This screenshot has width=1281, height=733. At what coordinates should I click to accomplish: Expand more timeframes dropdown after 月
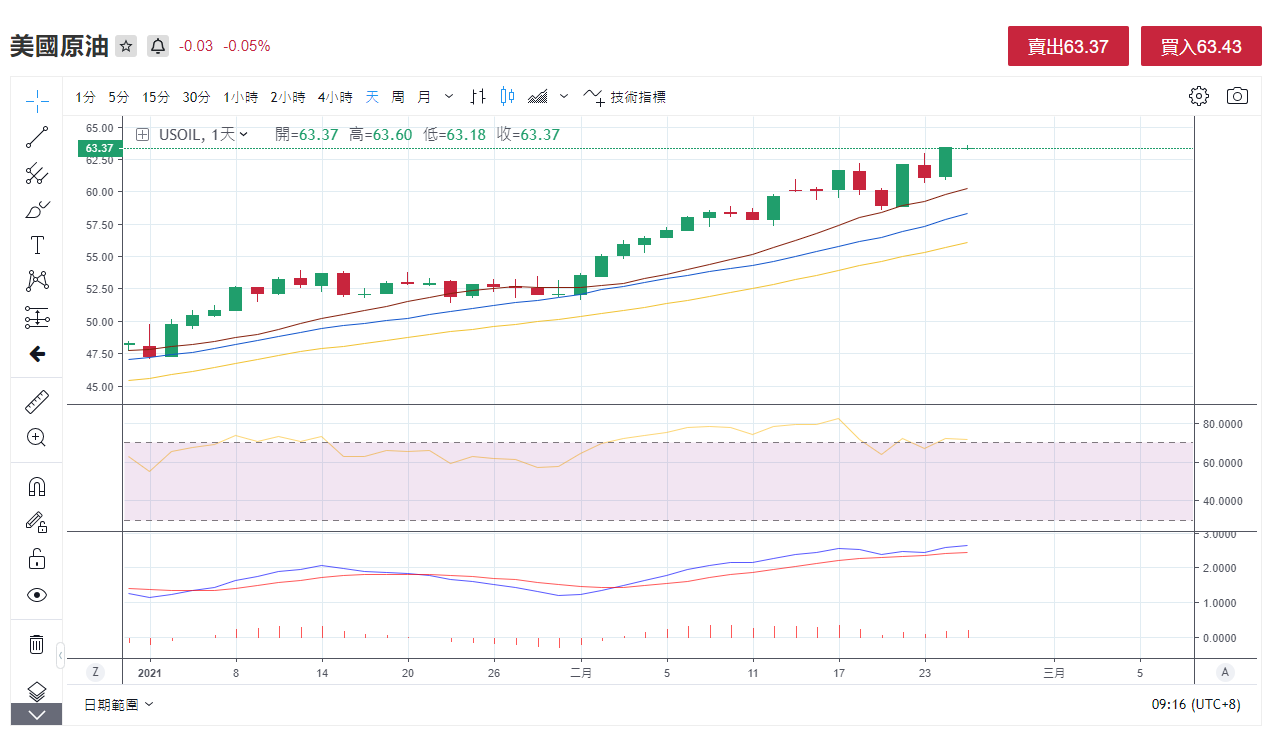click(x=448, y=97)
